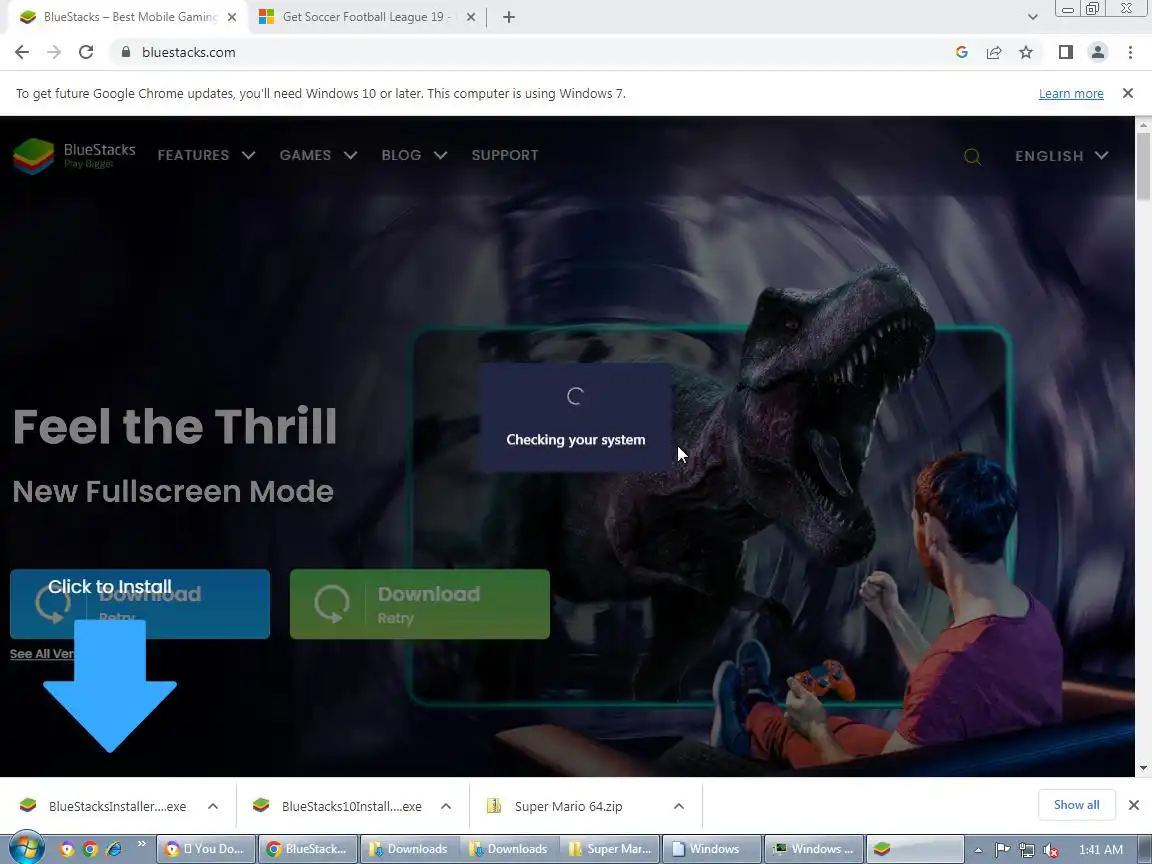
Task: Click the volume muted tray icon
Action: tap(1051, 850)
